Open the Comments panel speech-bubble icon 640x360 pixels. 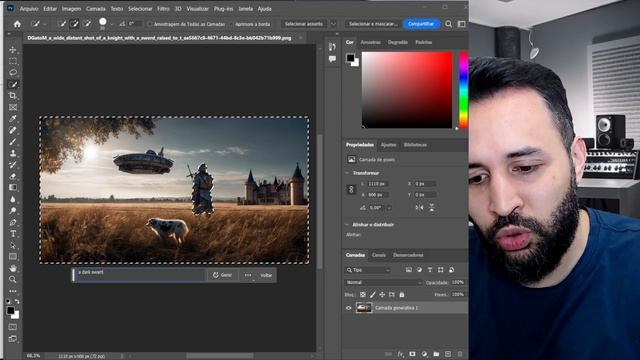(332, 59)
